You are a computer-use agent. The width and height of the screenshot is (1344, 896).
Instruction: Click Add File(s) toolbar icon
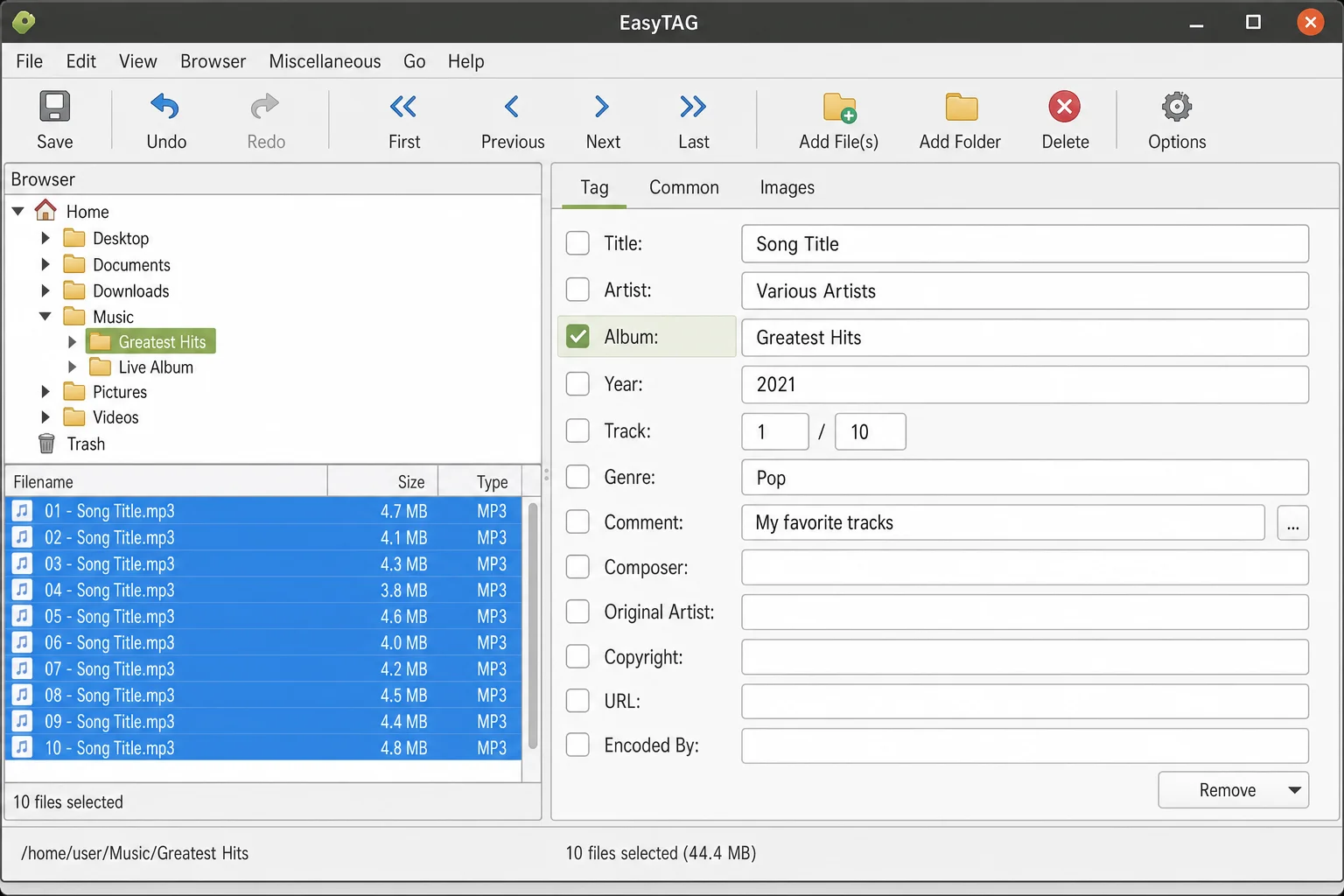[x=839, y=108]
